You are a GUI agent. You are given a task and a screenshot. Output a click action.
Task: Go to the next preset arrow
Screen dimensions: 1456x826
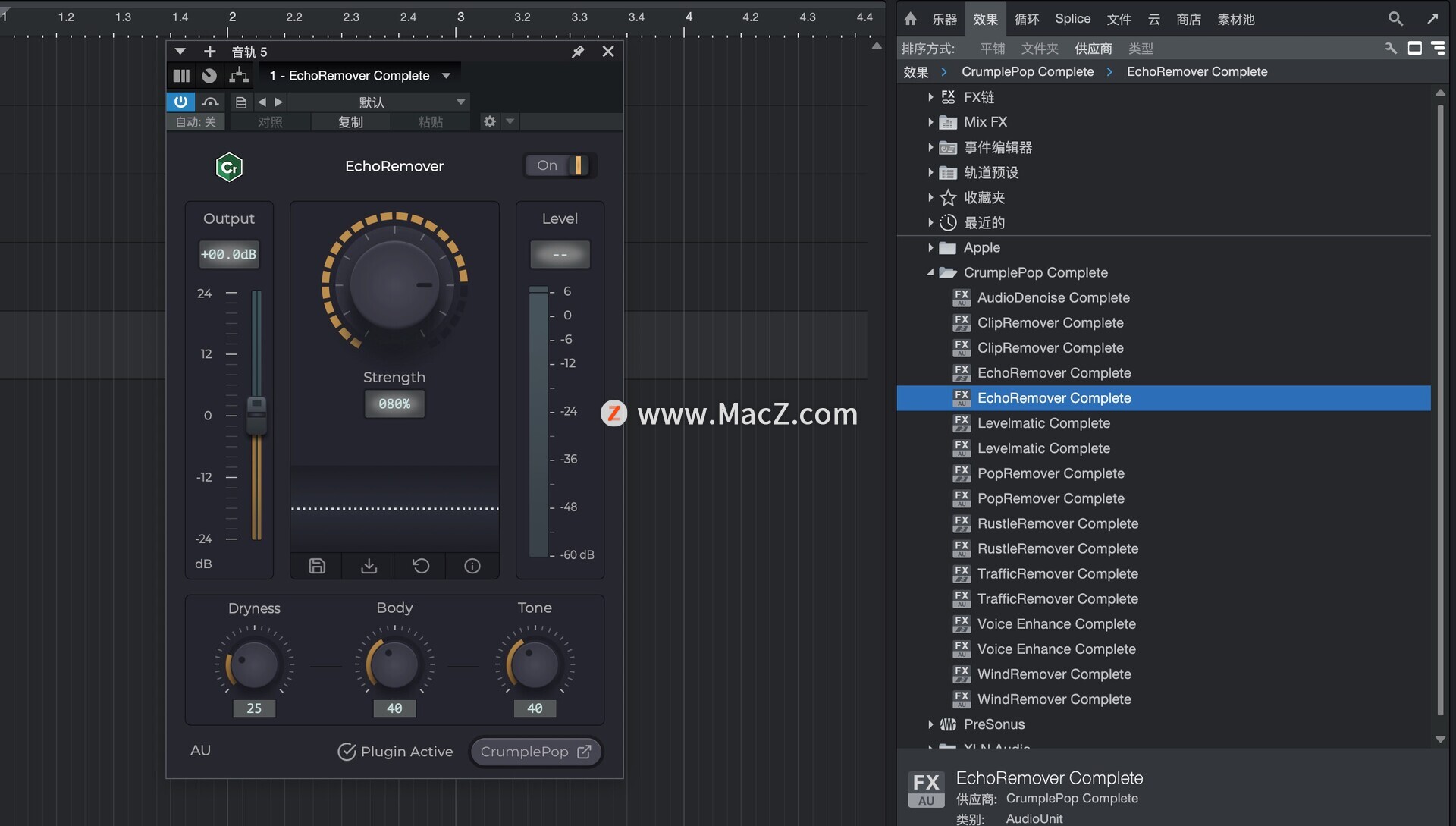(x=278, y=102)
